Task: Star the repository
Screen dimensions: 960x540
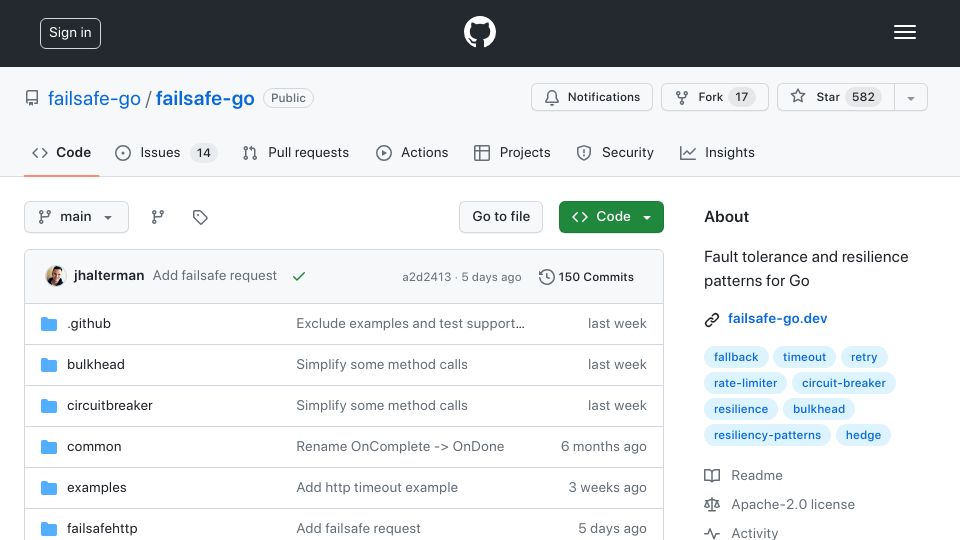Action: pyautogui.click(x=835, y=97)
